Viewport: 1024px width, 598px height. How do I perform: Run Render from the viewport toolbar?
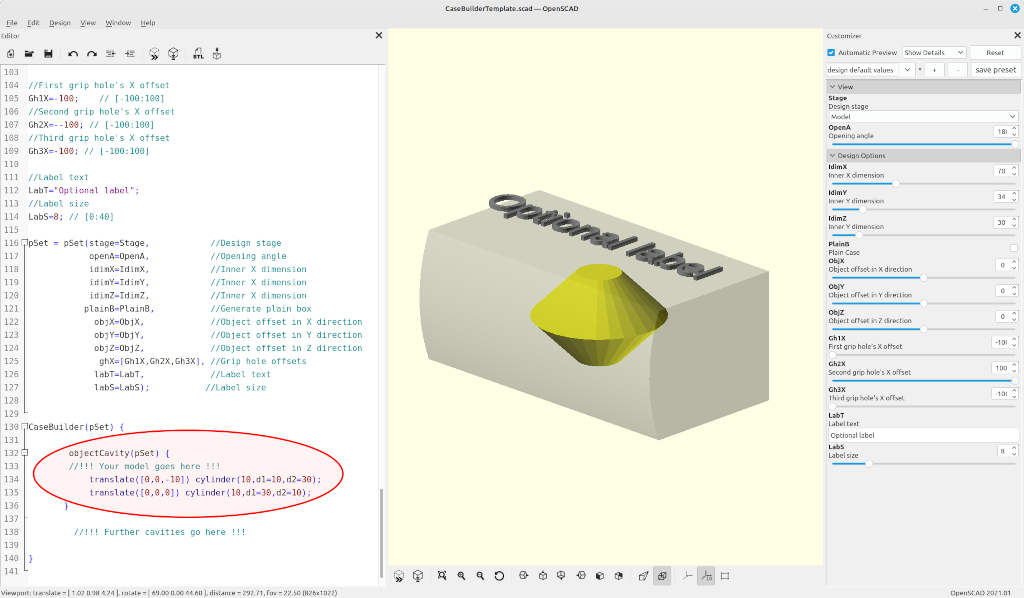[418, 576]
